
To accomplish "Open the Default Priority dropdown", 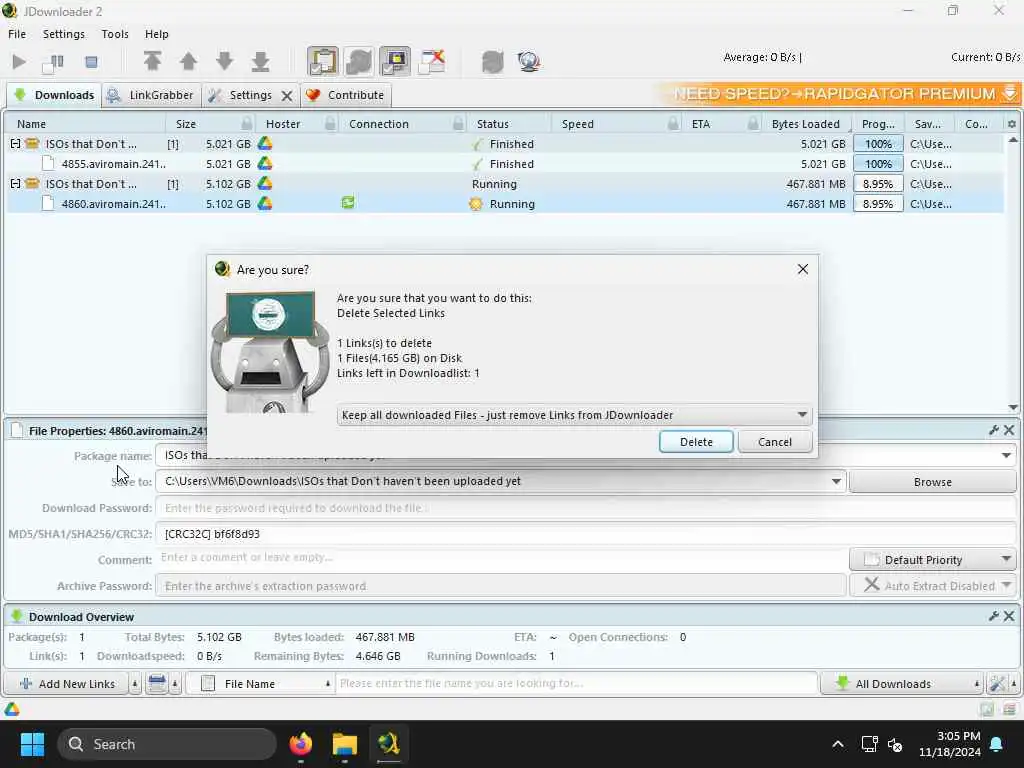I will [933, 560].
